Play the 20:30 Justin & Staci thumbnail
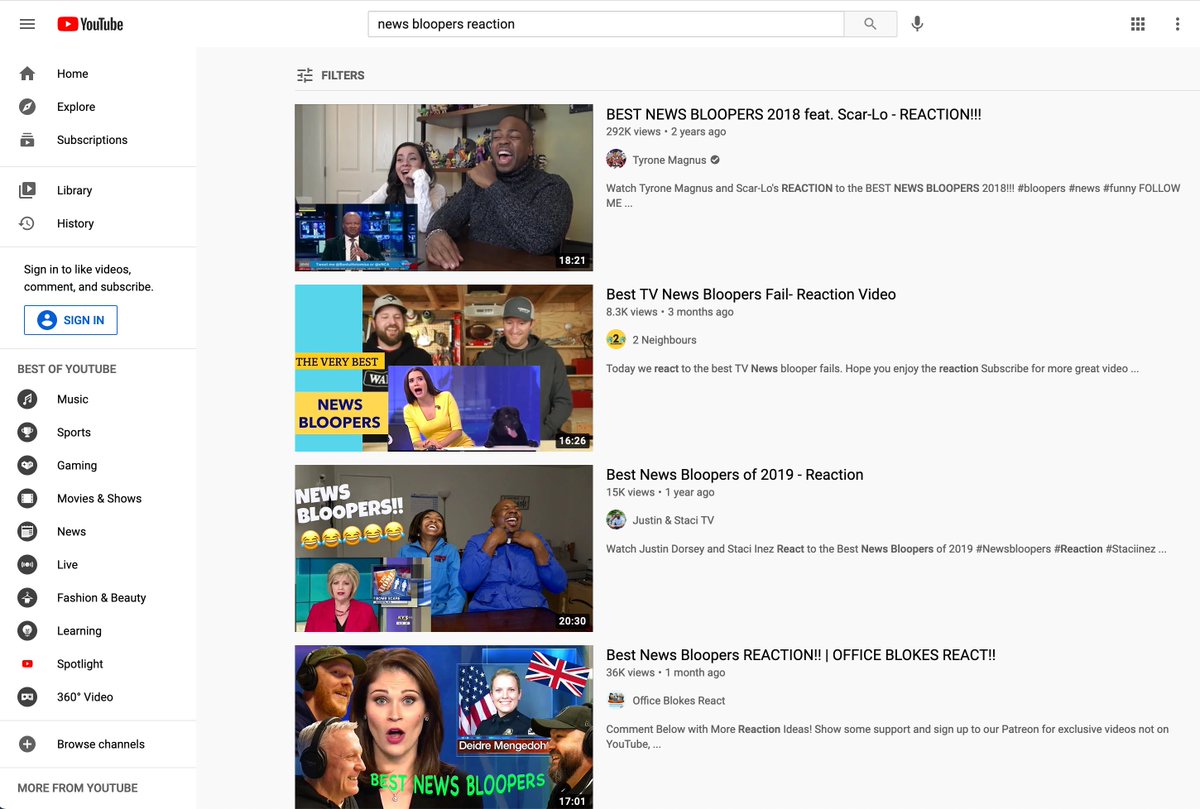 point(444,548)
